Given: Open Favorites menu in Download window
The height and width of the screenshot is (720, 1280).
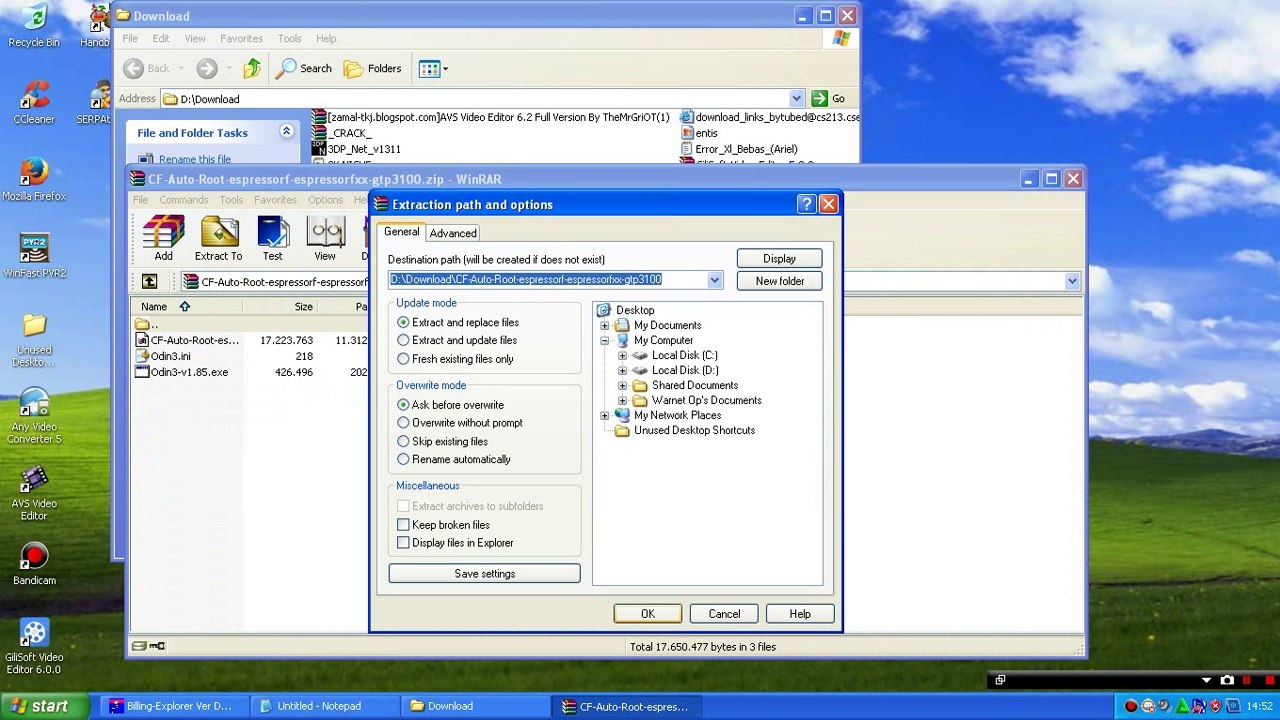Looking at the screenshot, I should [x=241, y=38].
